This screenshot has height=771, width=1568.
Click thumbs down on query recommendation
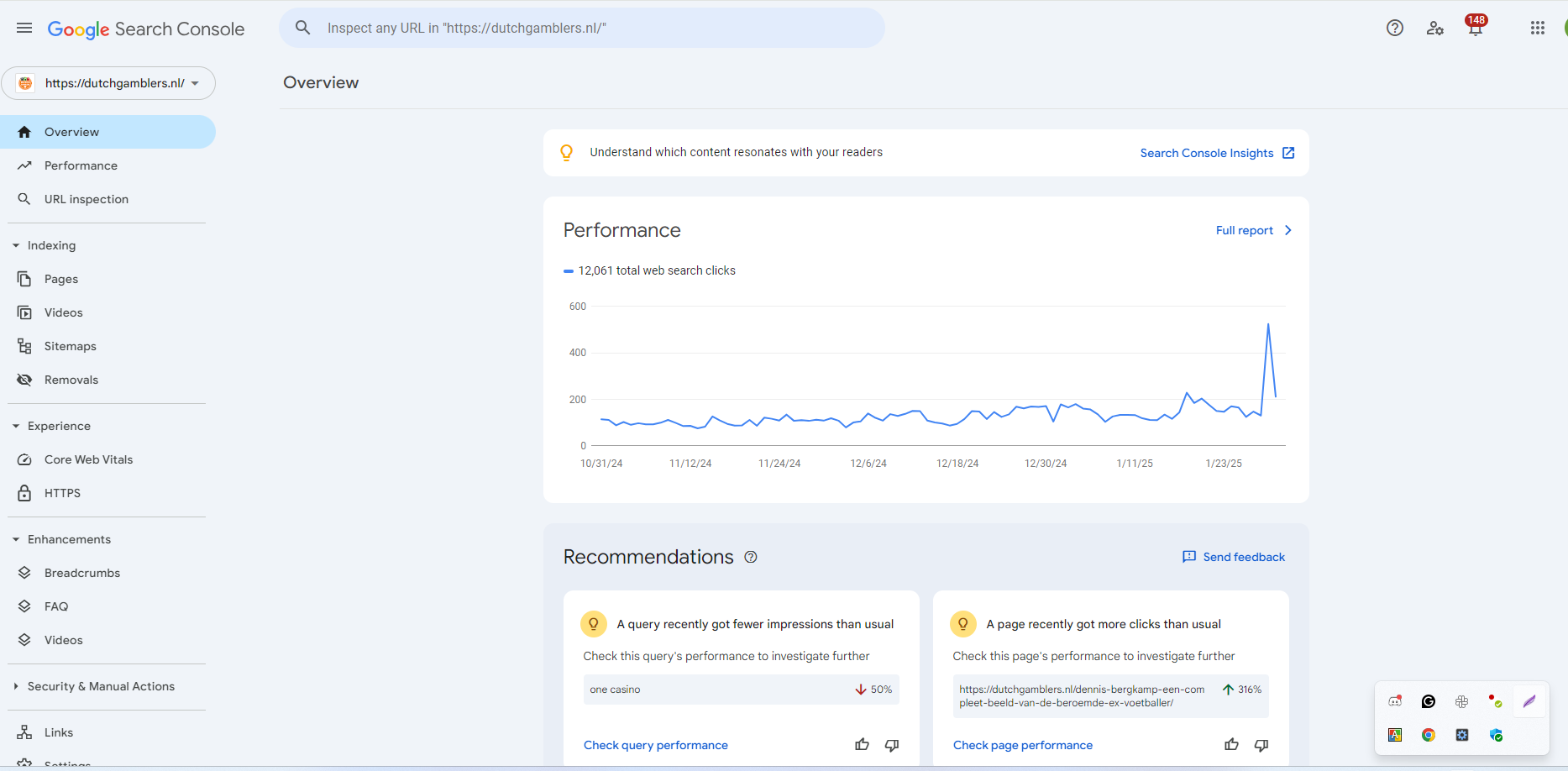pos(892,745)
